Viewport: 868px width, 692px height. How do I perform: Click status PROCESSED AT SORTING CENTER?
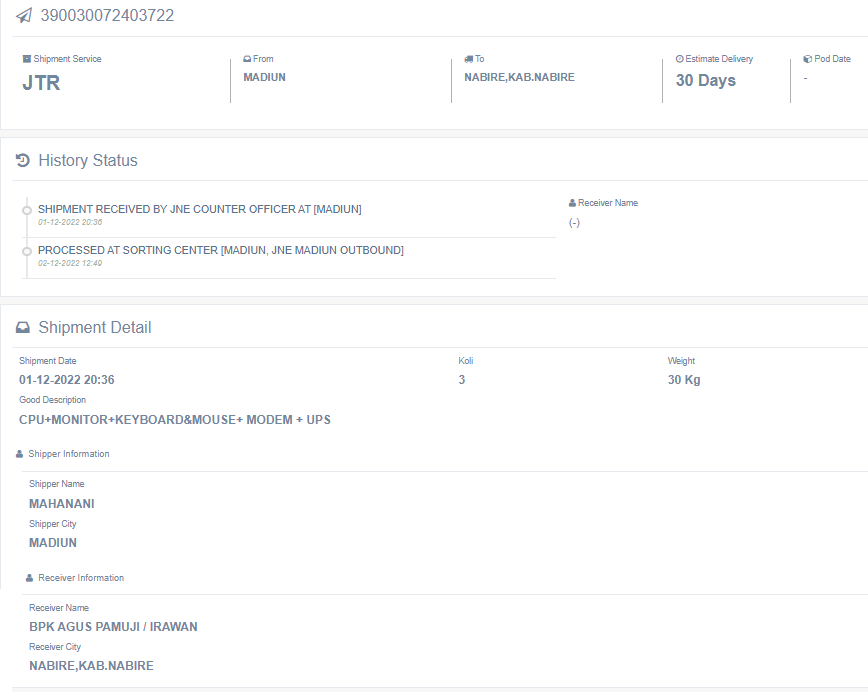click(221, 250)
